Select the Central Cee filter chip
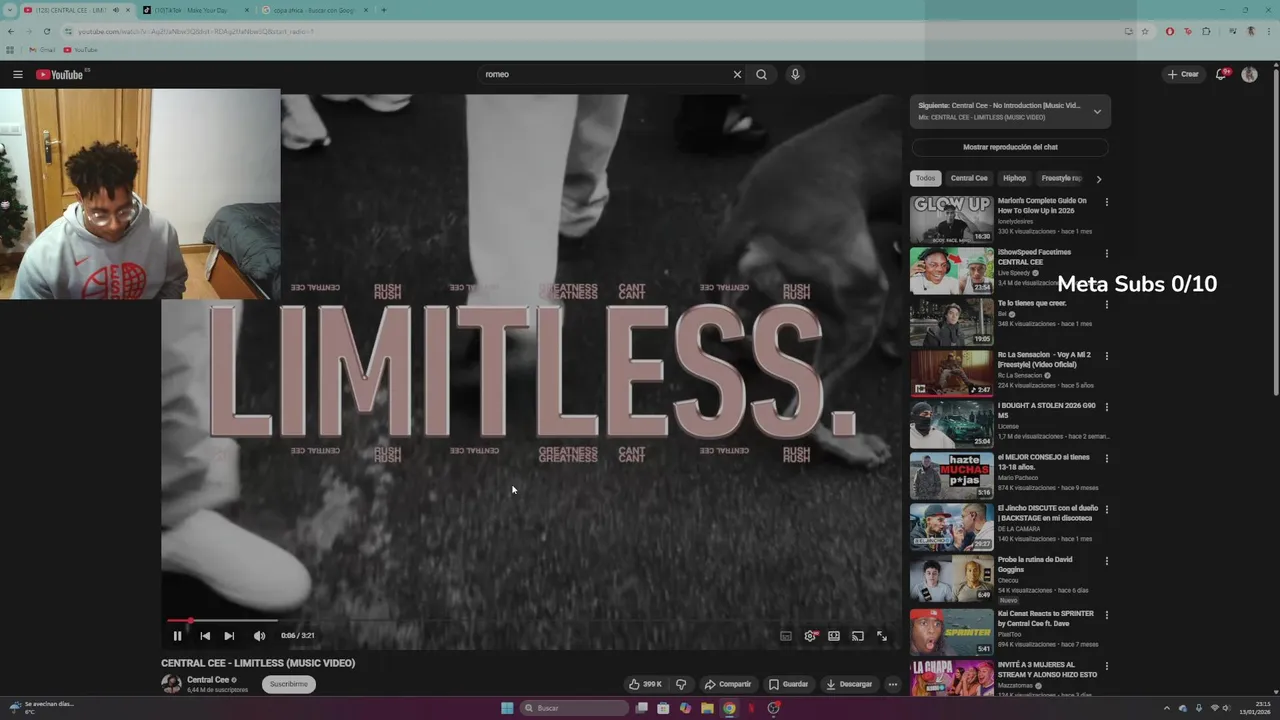 coord(969,178)
